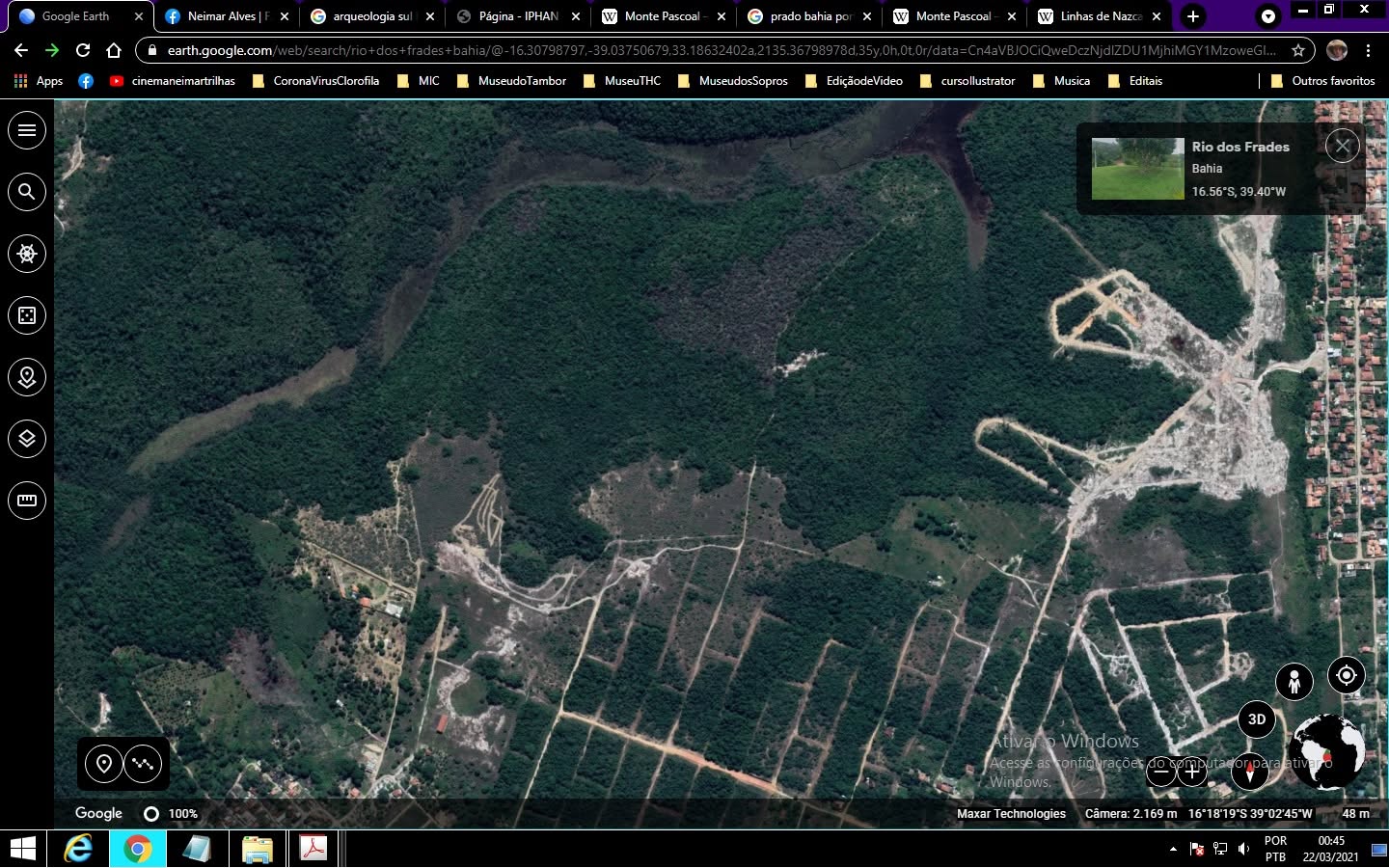
Task: Add a placemark pin
Action: tap(104, 764)
